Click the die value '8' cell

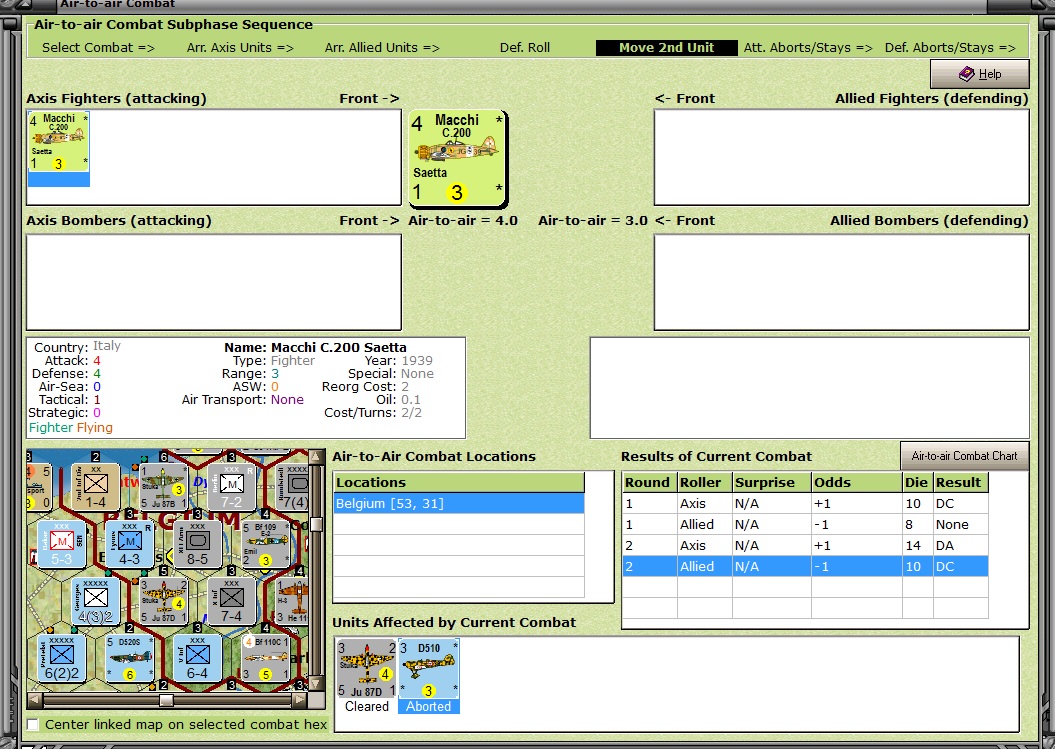(x=917, y=524)
